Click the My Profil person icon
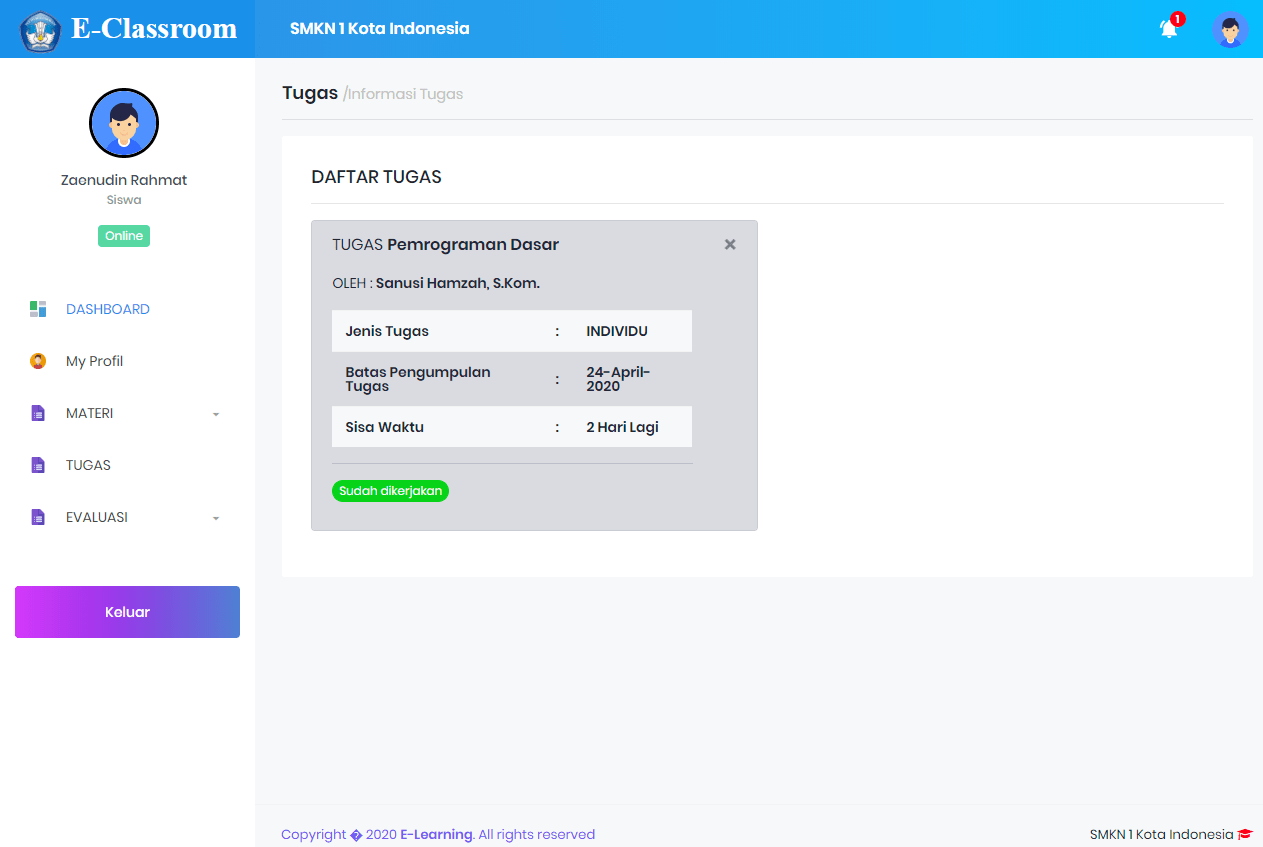Viewport: 1263px width, 847px height. coord(38,361)
